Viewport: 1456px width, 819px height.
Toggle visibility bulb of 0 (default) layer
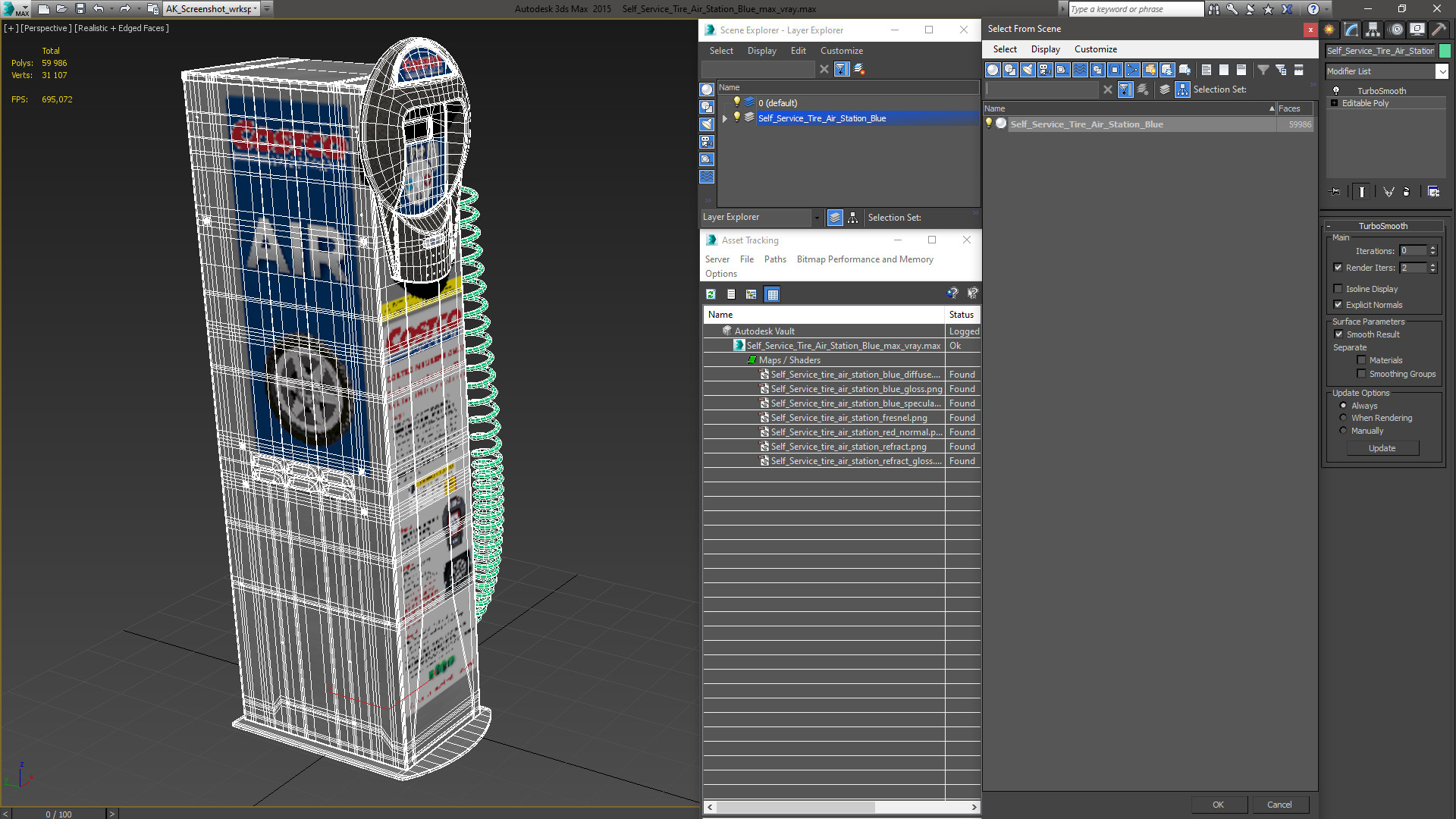pyautogui.click(x=736, y=102)
